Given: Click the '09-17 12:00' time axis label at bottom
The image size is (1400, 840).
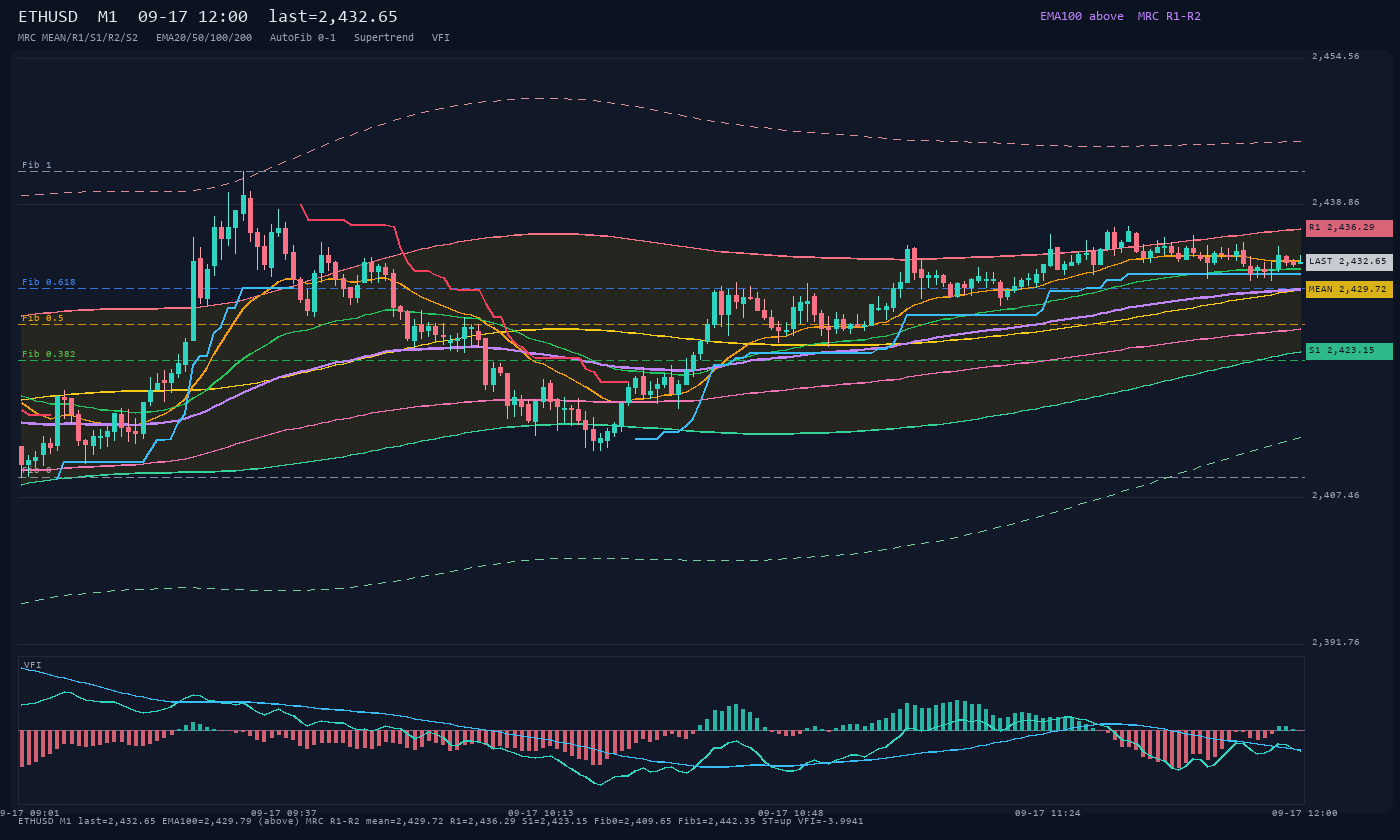Looking at the screenshot, I should point(1304,813).
